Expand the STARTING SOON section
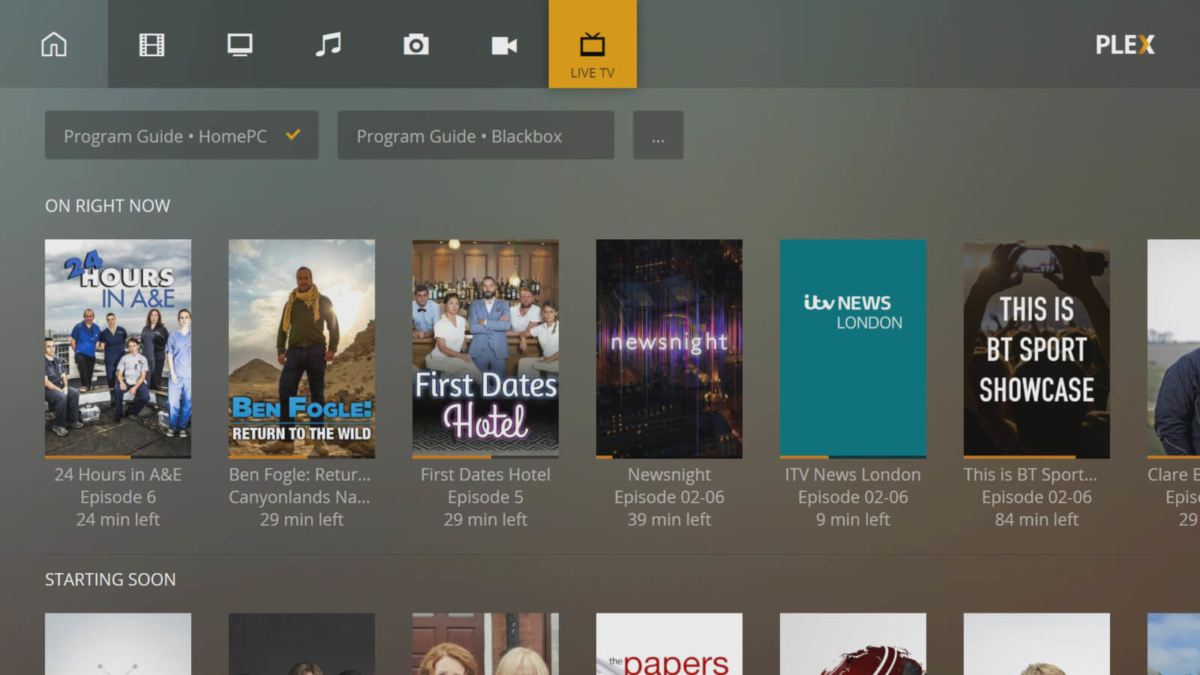1200x675 pixels. tap(110, 579)
